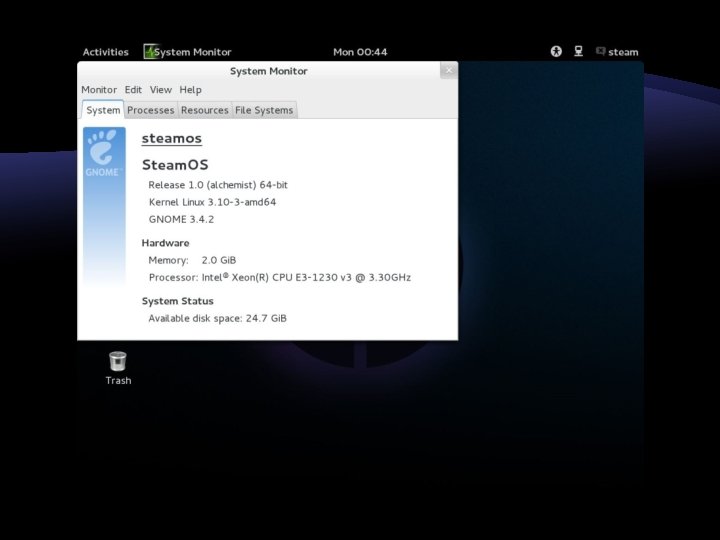720x540 pixels.
Task: Open the Monitor menu
Action: point(99,90)
